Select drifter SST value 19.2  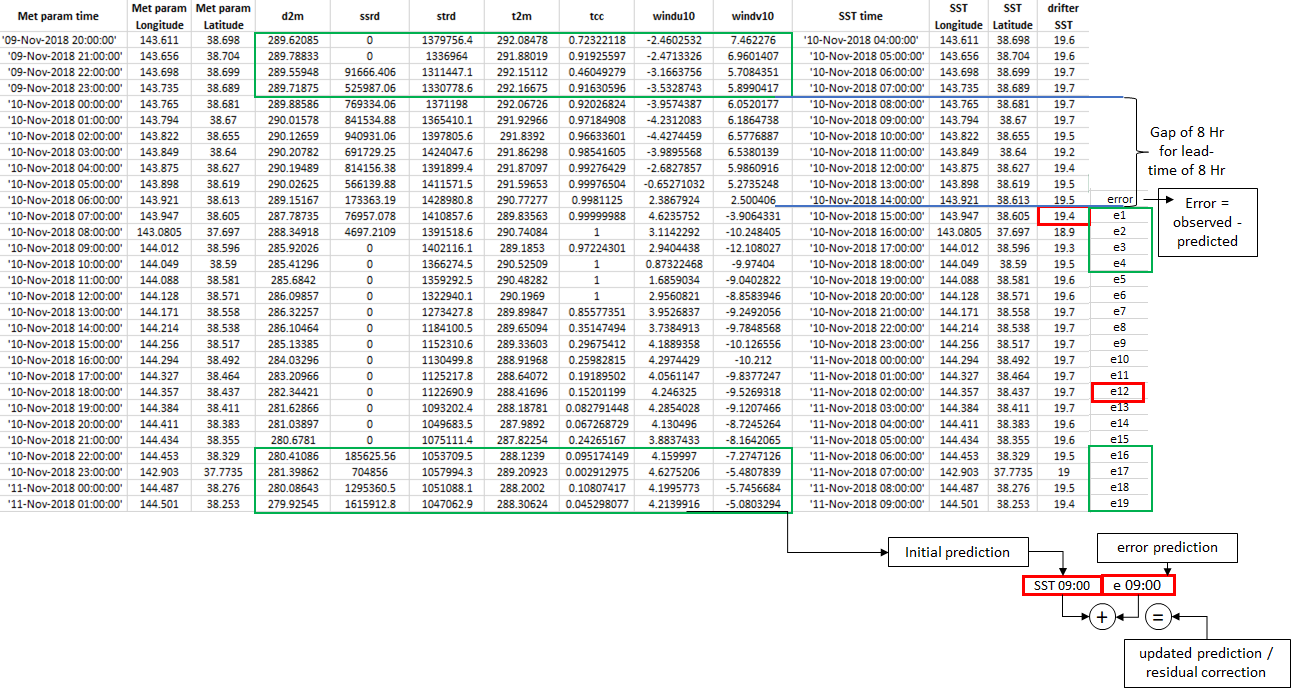pos(1062,152)
